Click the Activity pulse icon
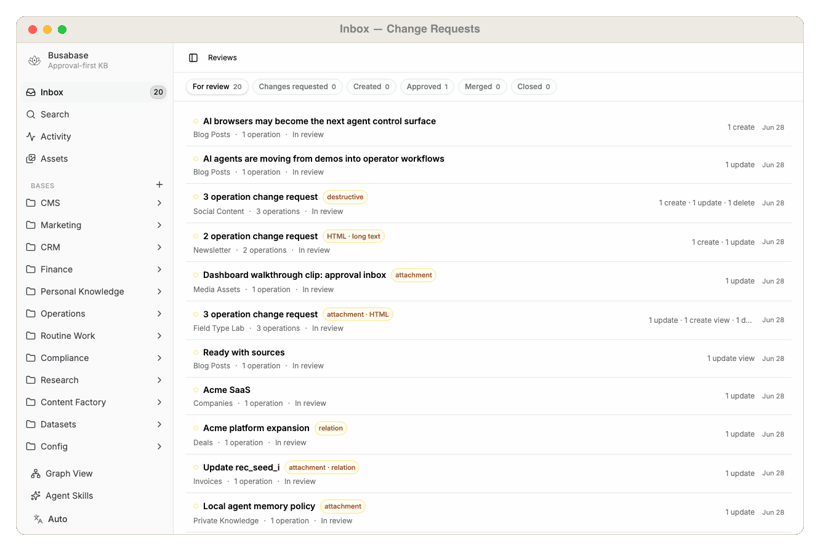Viewport: 820px width, 551px height. coord(31,136)
